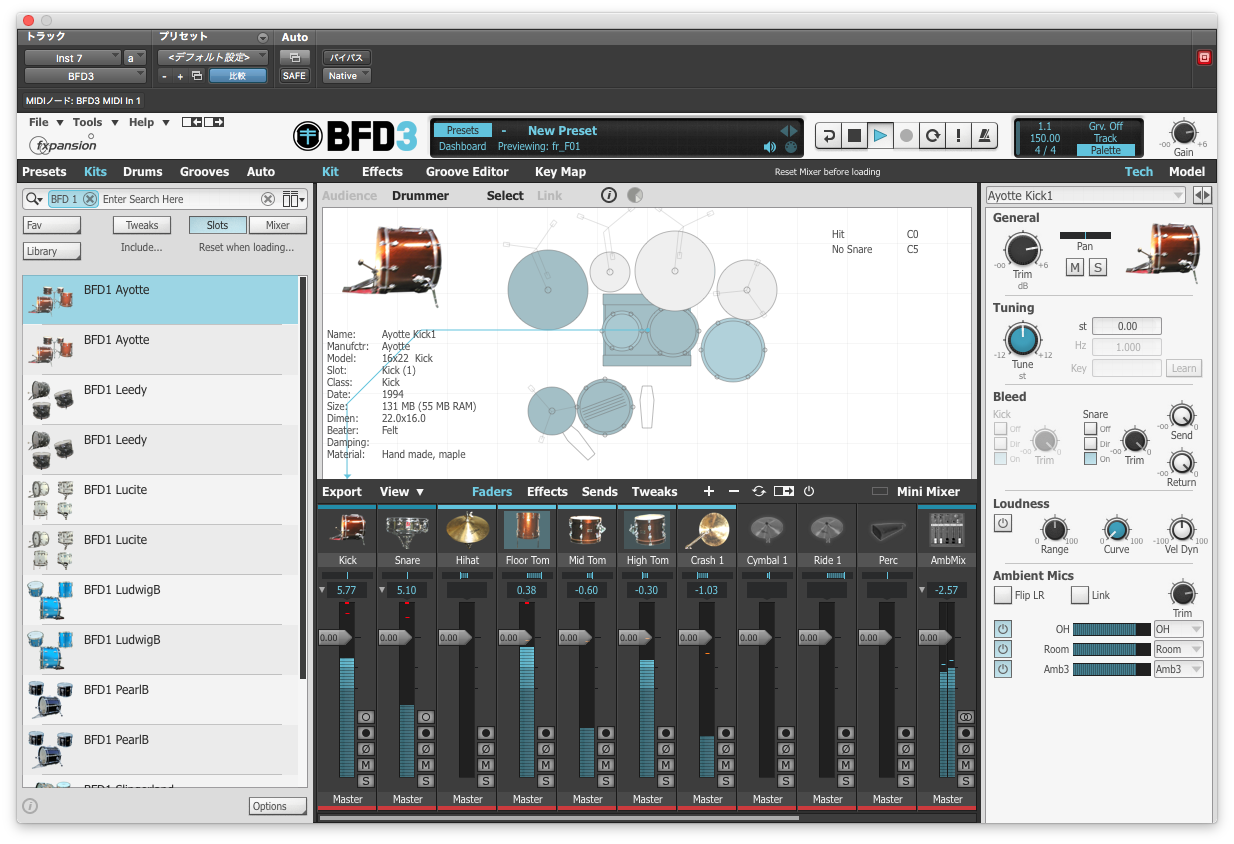This screenshot has height=844, width=1234.
Task: Click the Options button
Action: point(277,806)
